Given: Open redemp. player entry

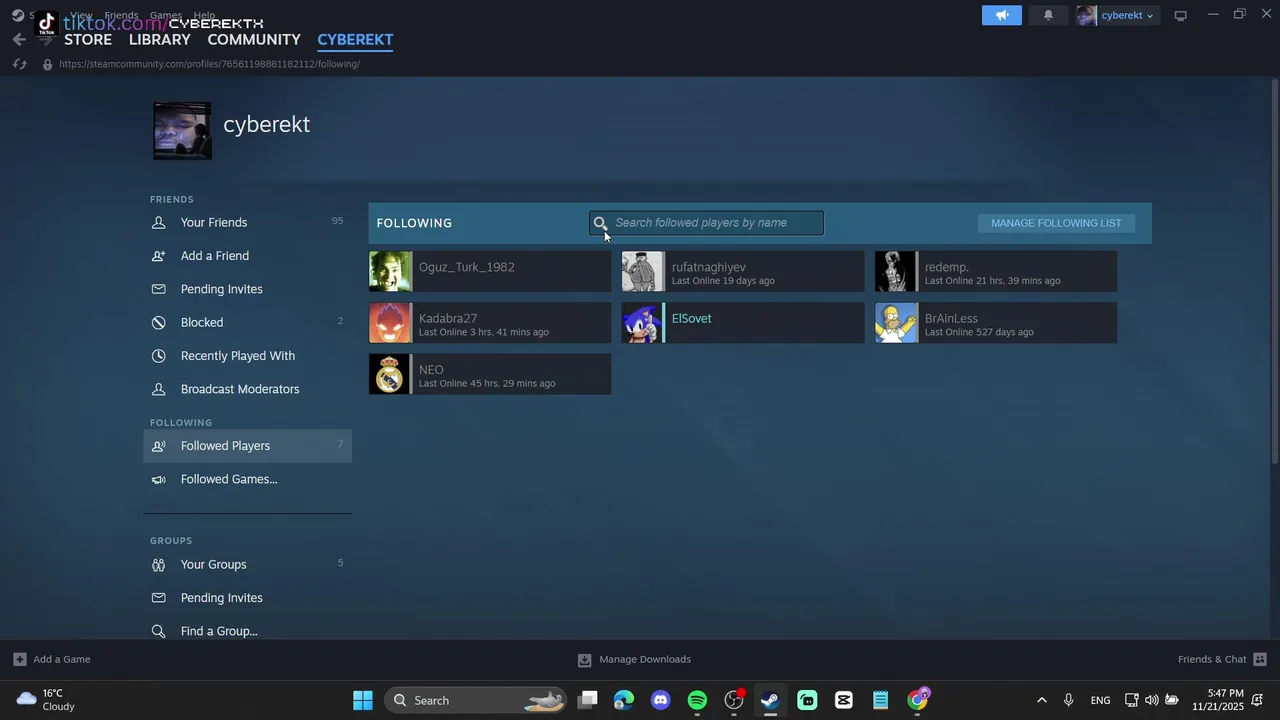Looking at the screenshot, I should point(996,271).
